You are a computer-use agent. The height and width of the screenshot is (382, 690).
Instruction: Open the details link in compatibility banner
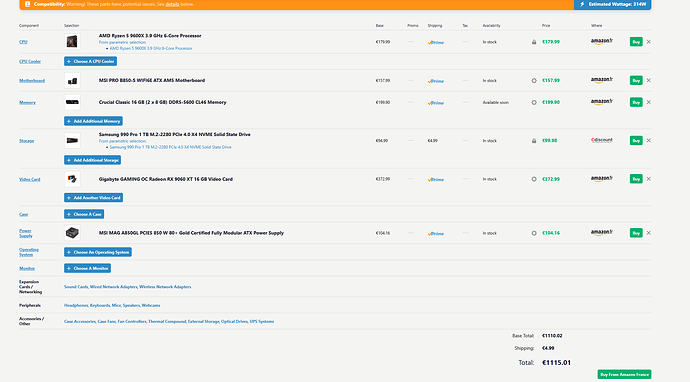pyautogui.click(x=172, y=4)
